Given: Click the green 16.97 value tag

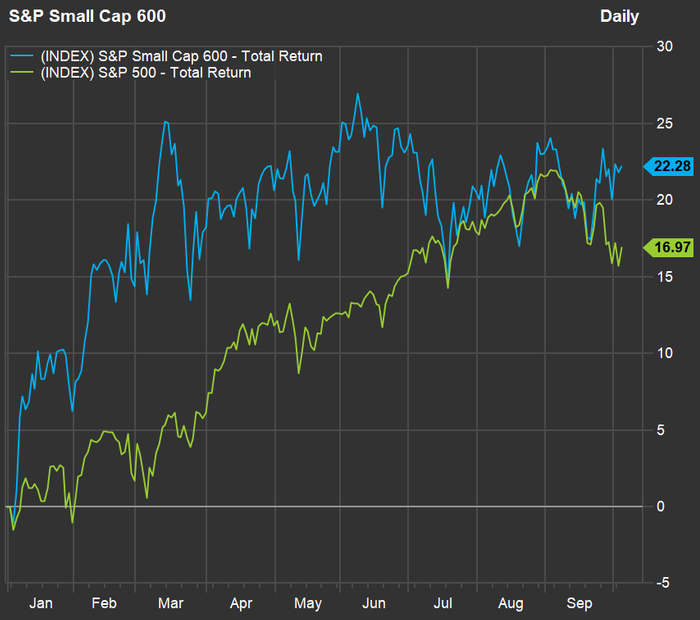Looking at the screenshot, I should [668, 247].
